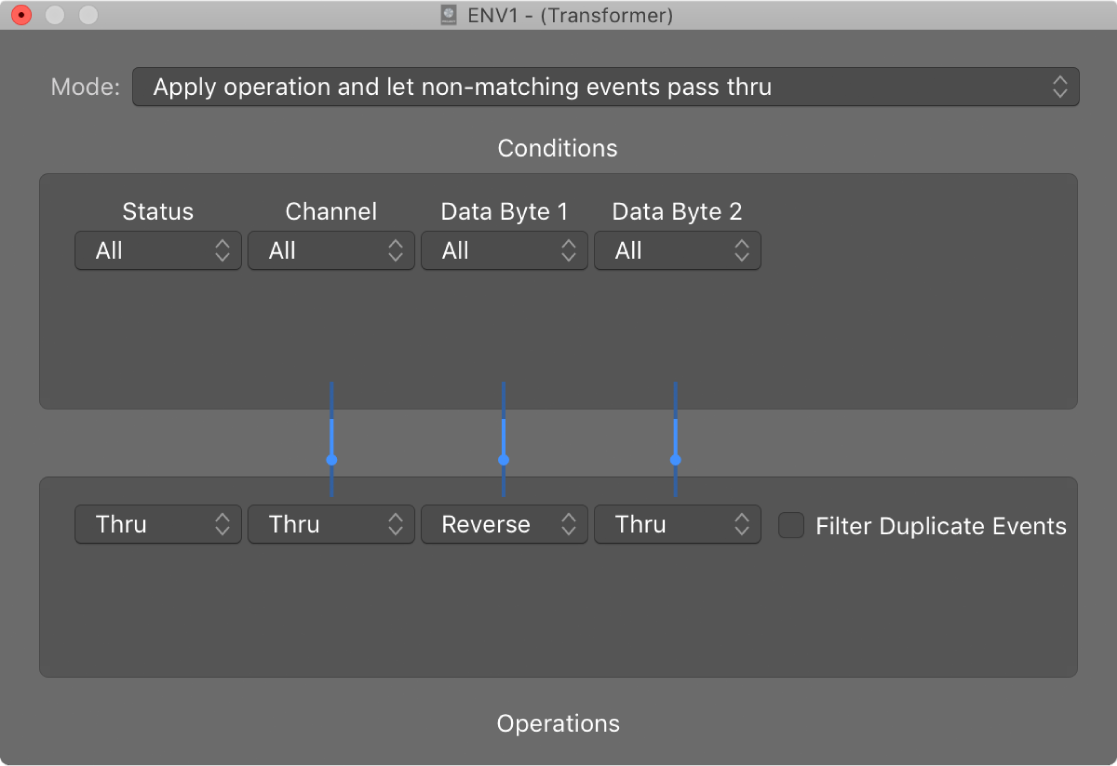Click the ENV1 - (Transformer) window title
Viewport: 1117px width, 766px height.
click(570, 15)
